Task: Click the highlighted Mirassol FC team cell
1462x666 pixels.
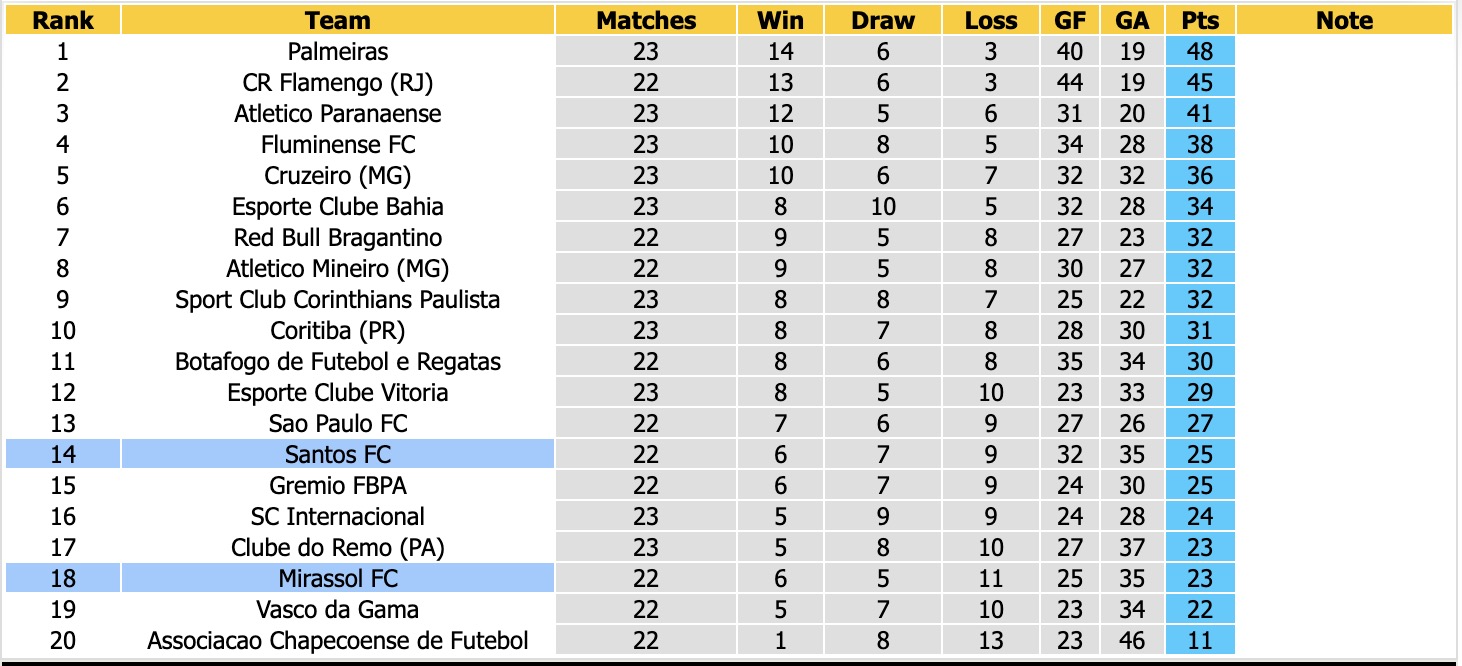Action: tap(338, 578)
